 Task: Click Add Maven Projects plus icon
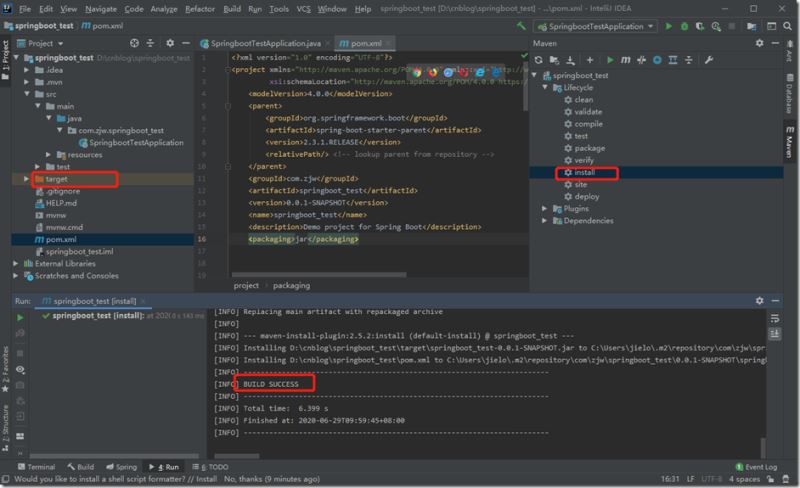[590, 60]
